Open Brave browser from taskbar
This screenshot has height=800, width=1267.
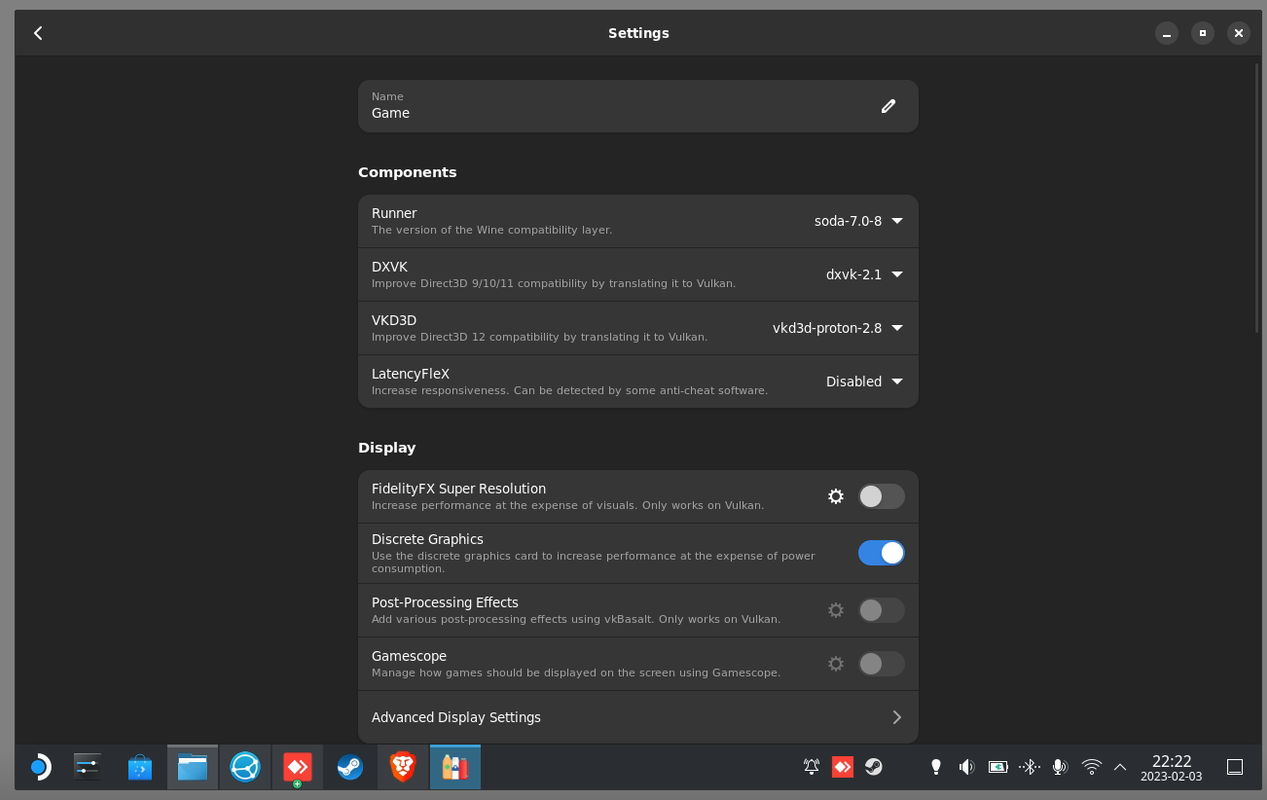(402, 767)
